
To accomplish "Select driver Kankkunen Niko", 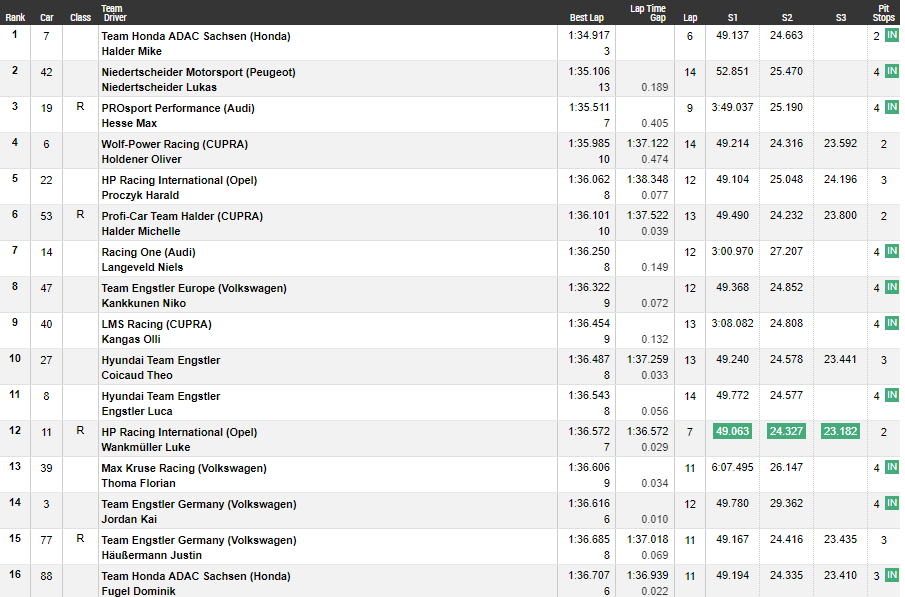I will (x=144, y=303).
